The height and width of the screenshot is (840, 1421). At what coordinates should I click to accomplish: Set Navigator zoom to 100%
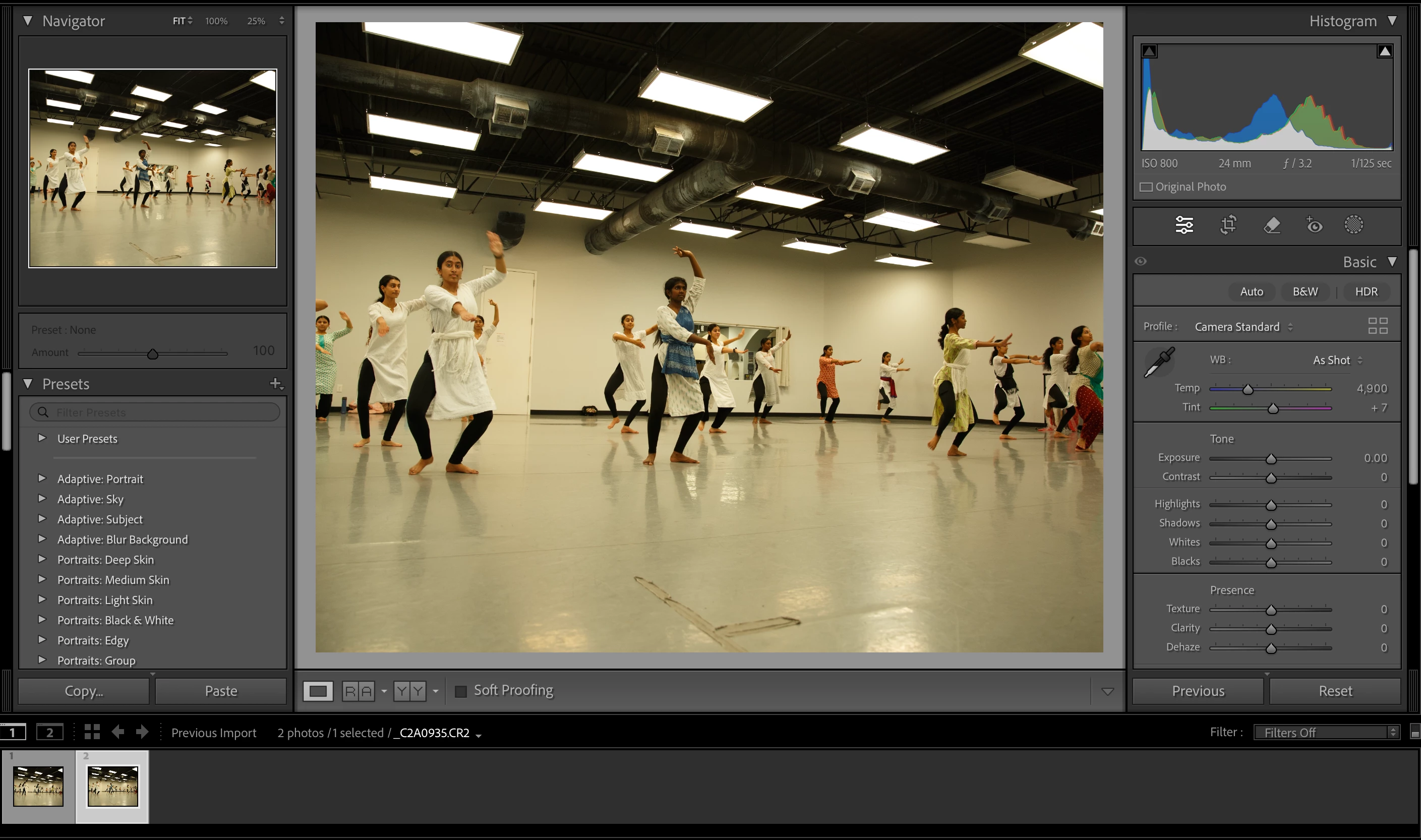click(216, 21)
